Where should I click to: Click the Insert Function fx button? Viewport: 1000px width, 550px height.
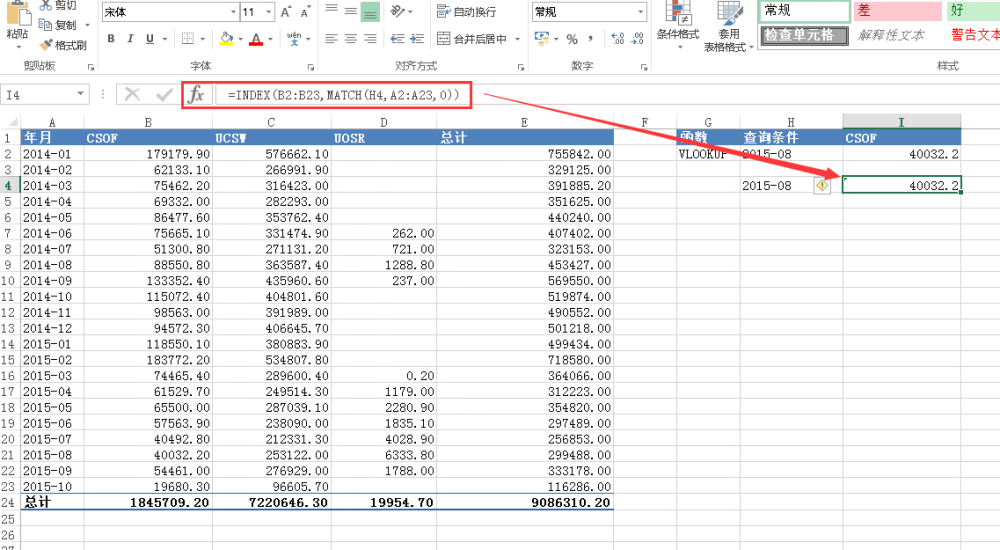tap(196, 94)
